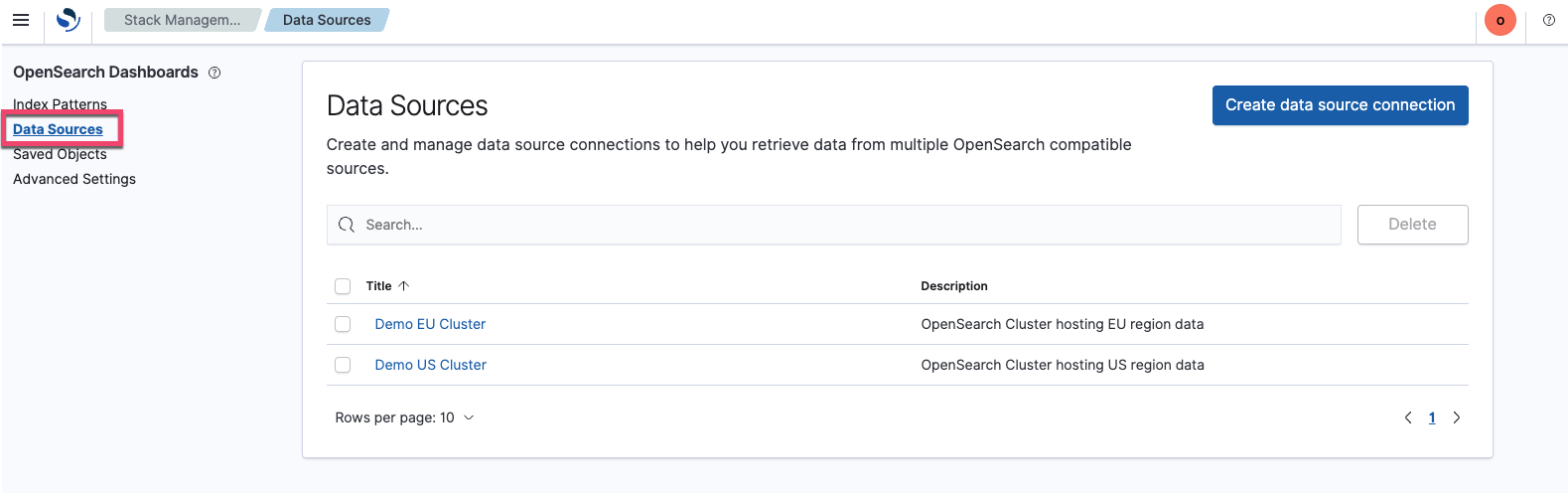Click 'OpenSearch Cluster hosting US region data' text
Screen dimensions: 1568x493
point(1062,365)
